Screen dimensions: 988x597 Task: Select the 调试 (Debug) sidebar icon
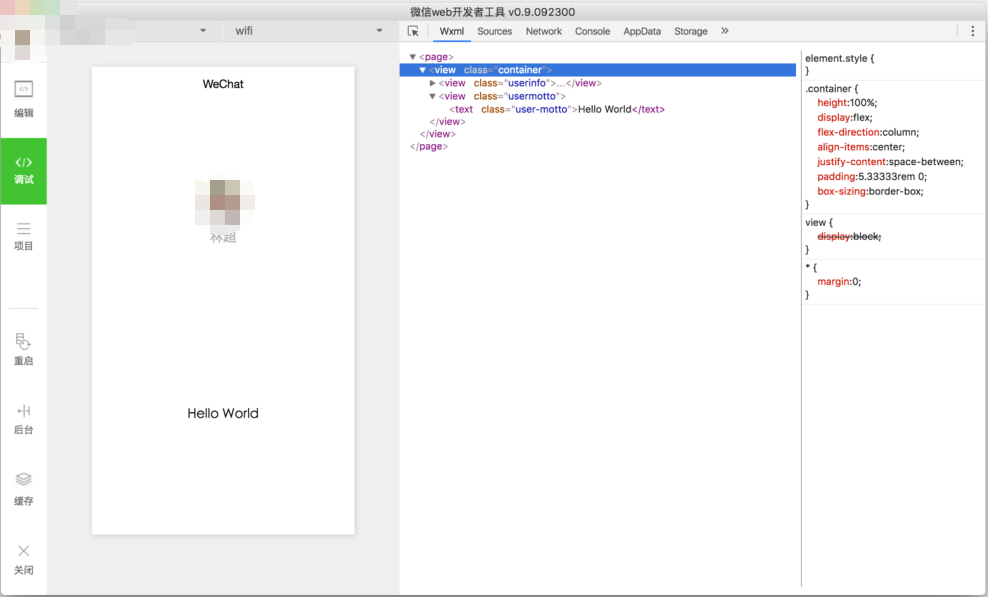[x=23, y=163]
